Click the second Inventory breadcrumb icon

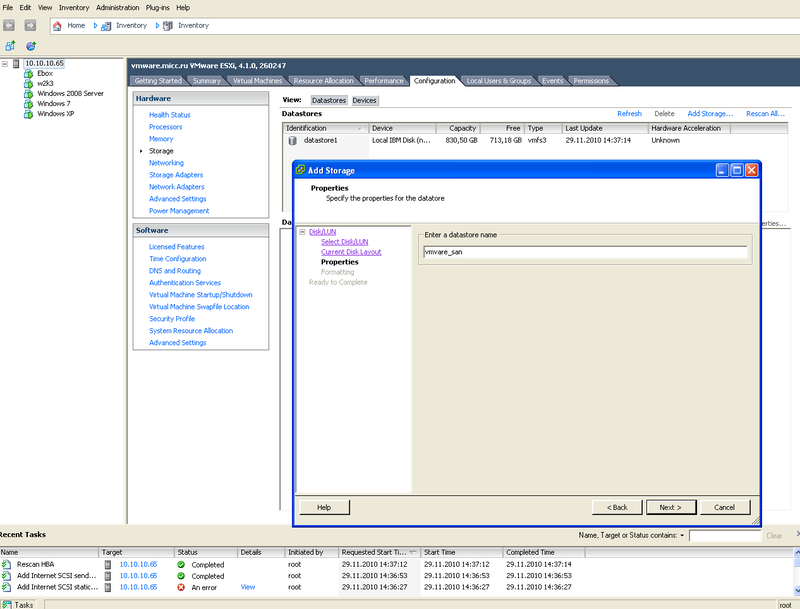(x=168, y=26)
